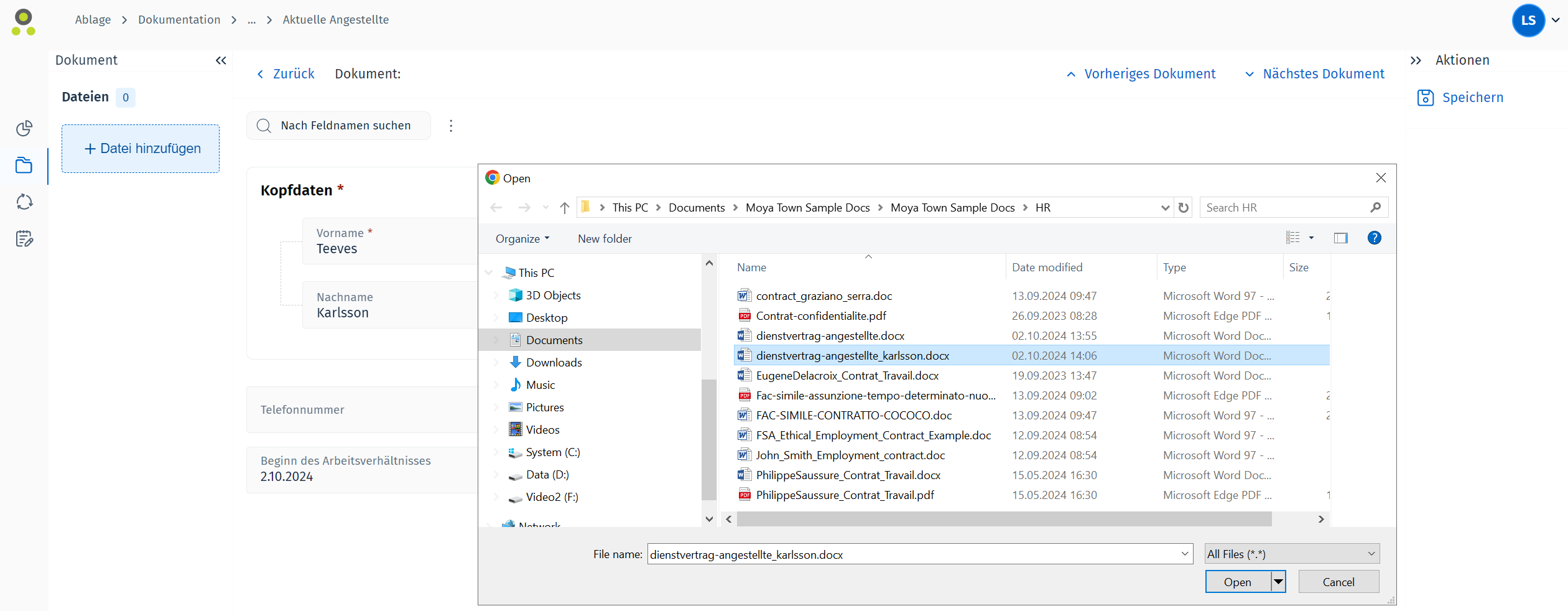The height and width of the screenshot is (611, 1568).
Task: Select PhilippeSaussure_Contrat_Travail.pdf file
Action: (x=845, y=495)
